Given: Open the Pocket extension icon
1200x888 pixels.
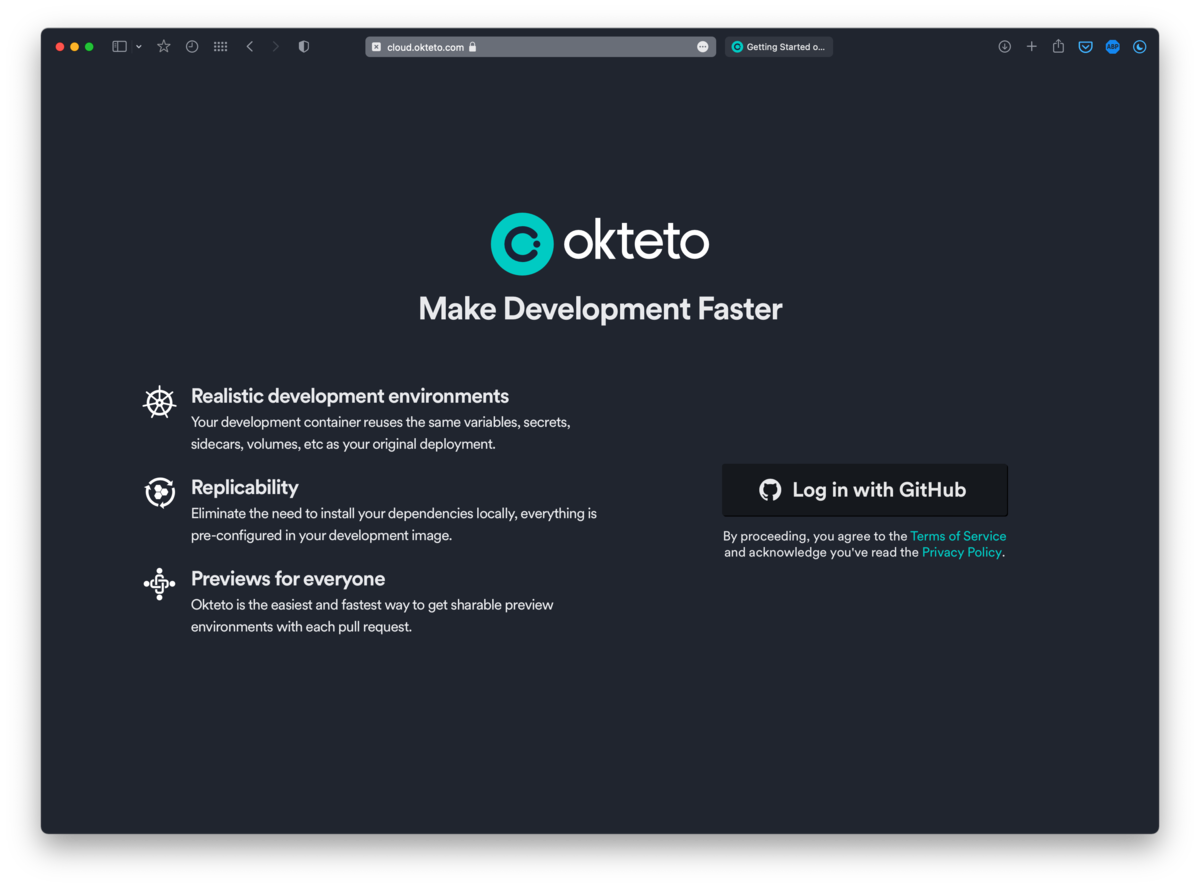Looking at the screenshot, I should point(1085,47).
